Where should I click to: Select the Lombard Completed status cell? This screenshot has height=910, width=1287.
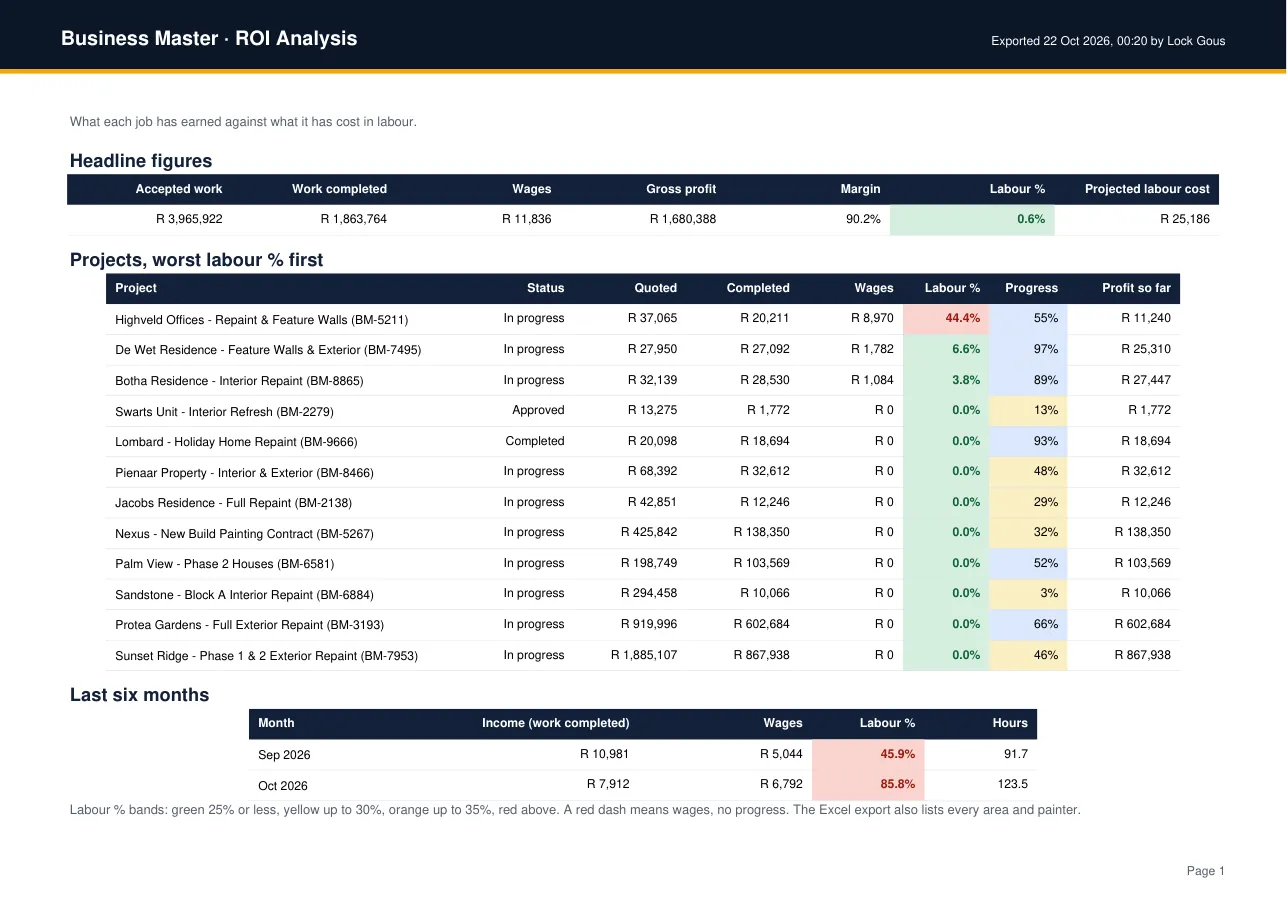[x=534, y=441]
